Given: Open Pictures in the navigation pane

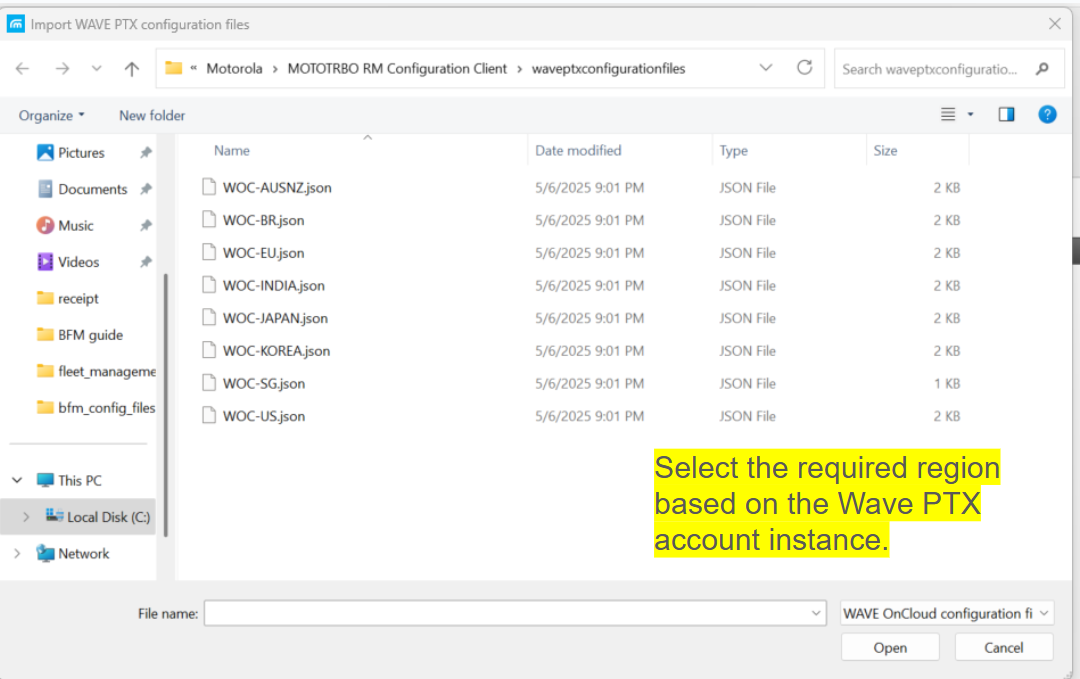Looking at the screenshot, I should [x=81, y=153].
